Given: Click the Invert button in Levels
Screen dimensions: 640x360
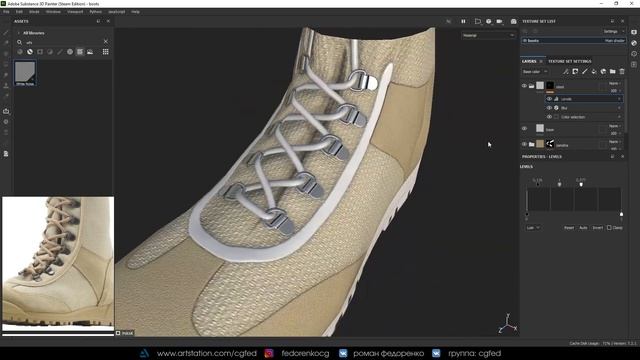Looking at the screenshot, I should click(x=598, y=228).
